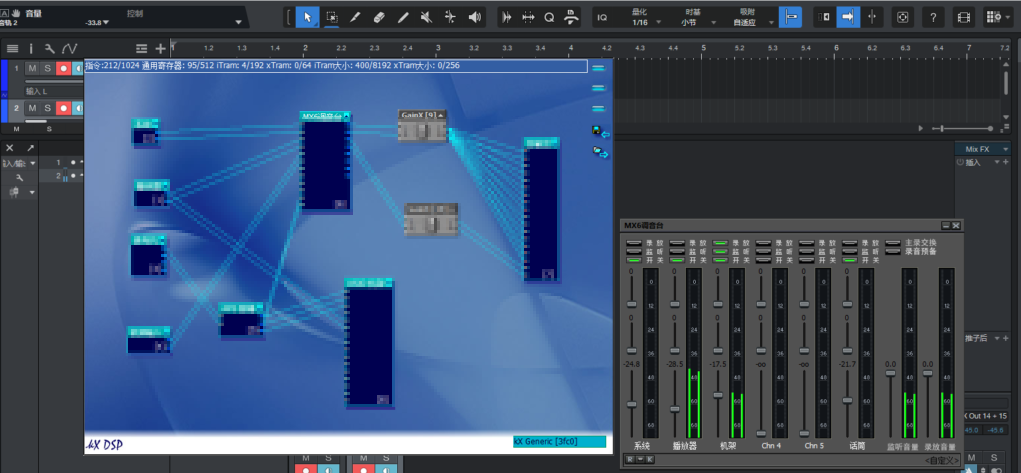Arm record on track 1

coord(63,68)
